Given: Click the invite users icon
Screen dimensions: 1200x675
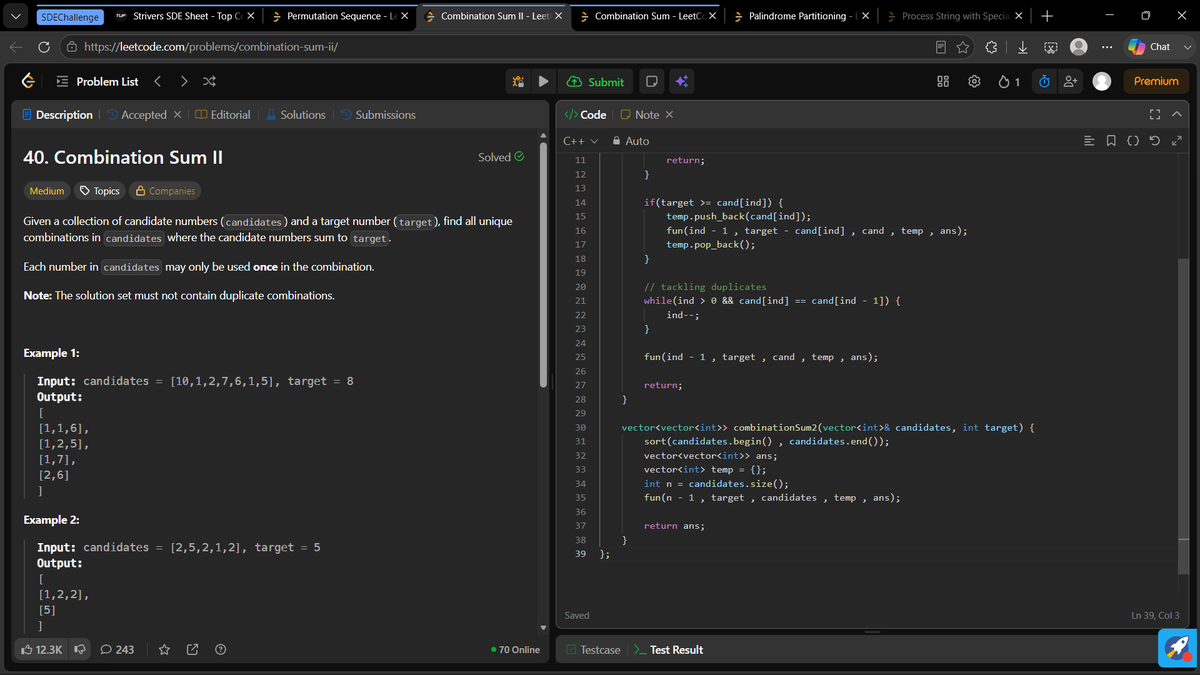Looking at the screenshot, I should coord(1069,82).
